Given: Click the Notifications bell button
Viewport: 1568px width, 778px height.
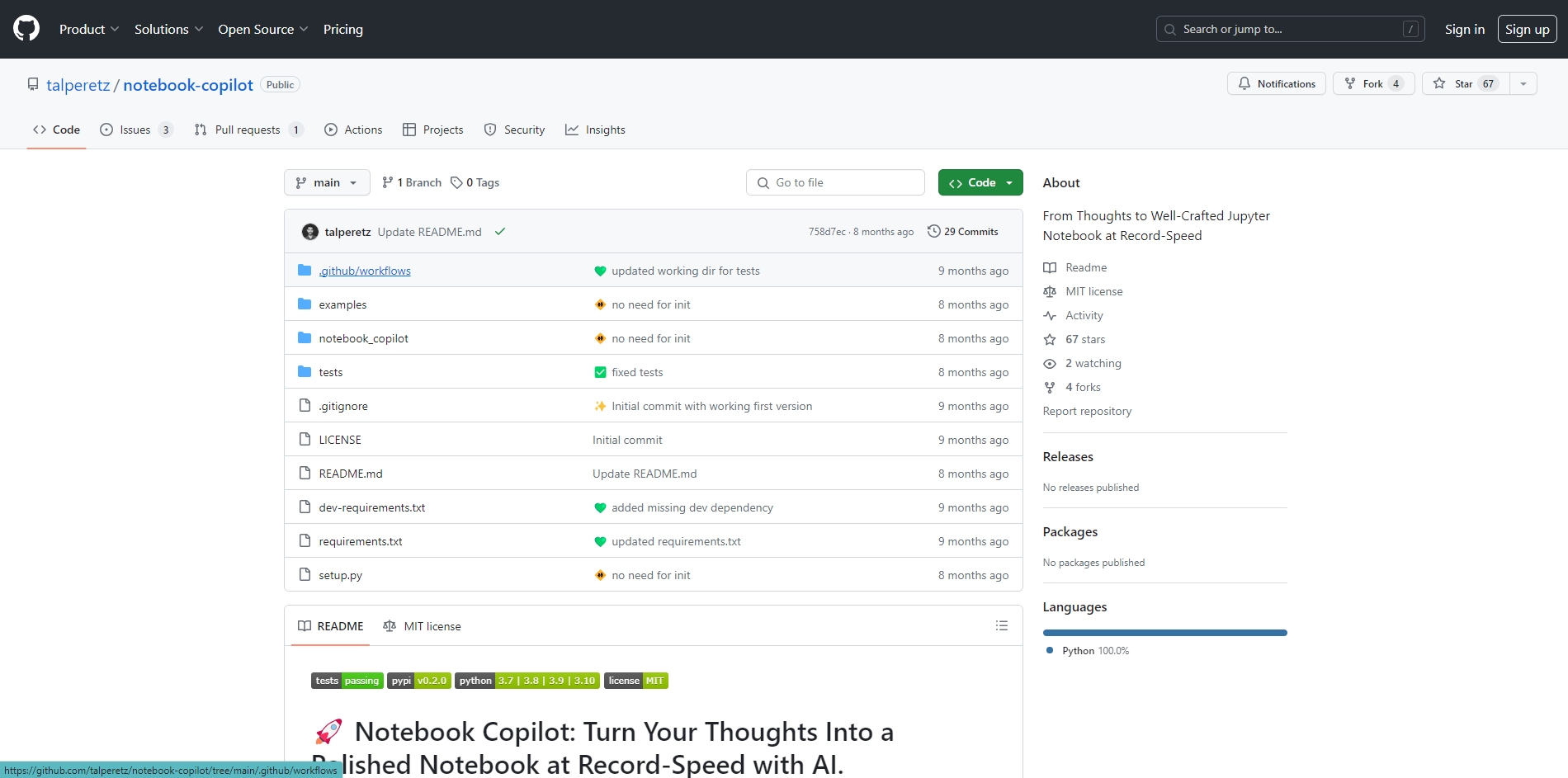Looking at the screenshot, I should 1276,84.
